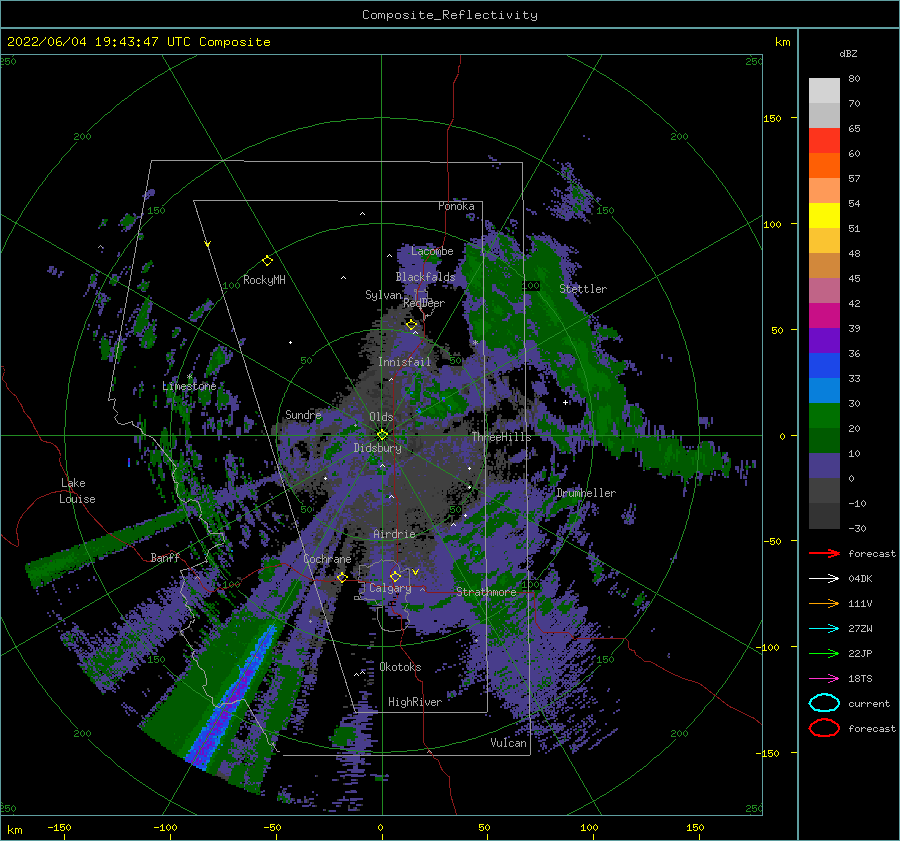The width and height of the screenshot is (900, 841).
Task: Click the Sylvan label on map
Action: click(383, 295)
